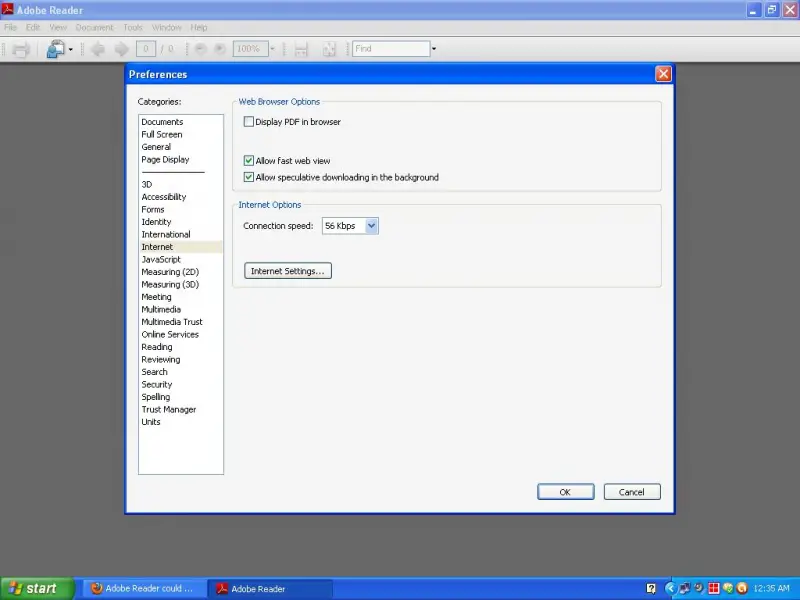Viewport: 800px width, 600px height.
Task: Click the Find search box
Action: click(391, 49)
